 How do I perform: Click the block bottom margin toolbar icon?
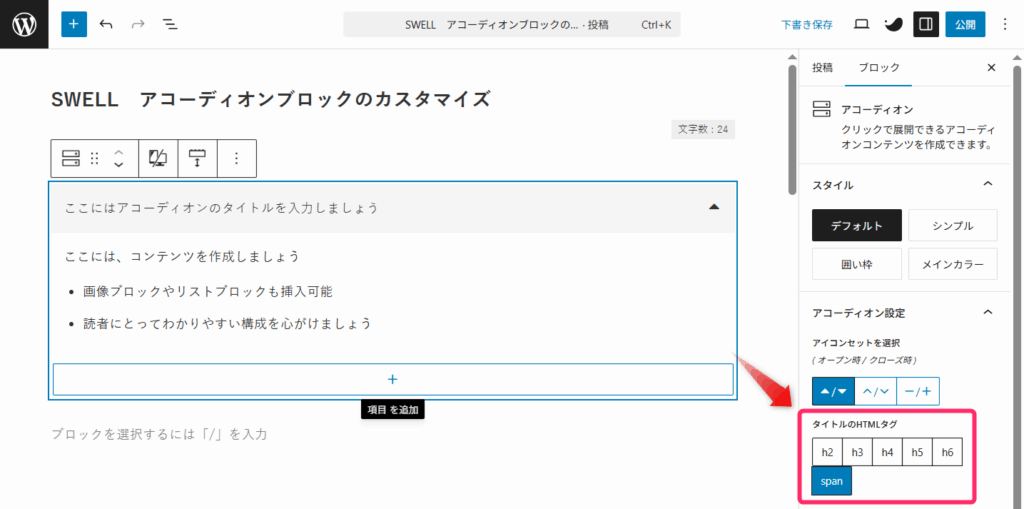click(x=197, y=158)
